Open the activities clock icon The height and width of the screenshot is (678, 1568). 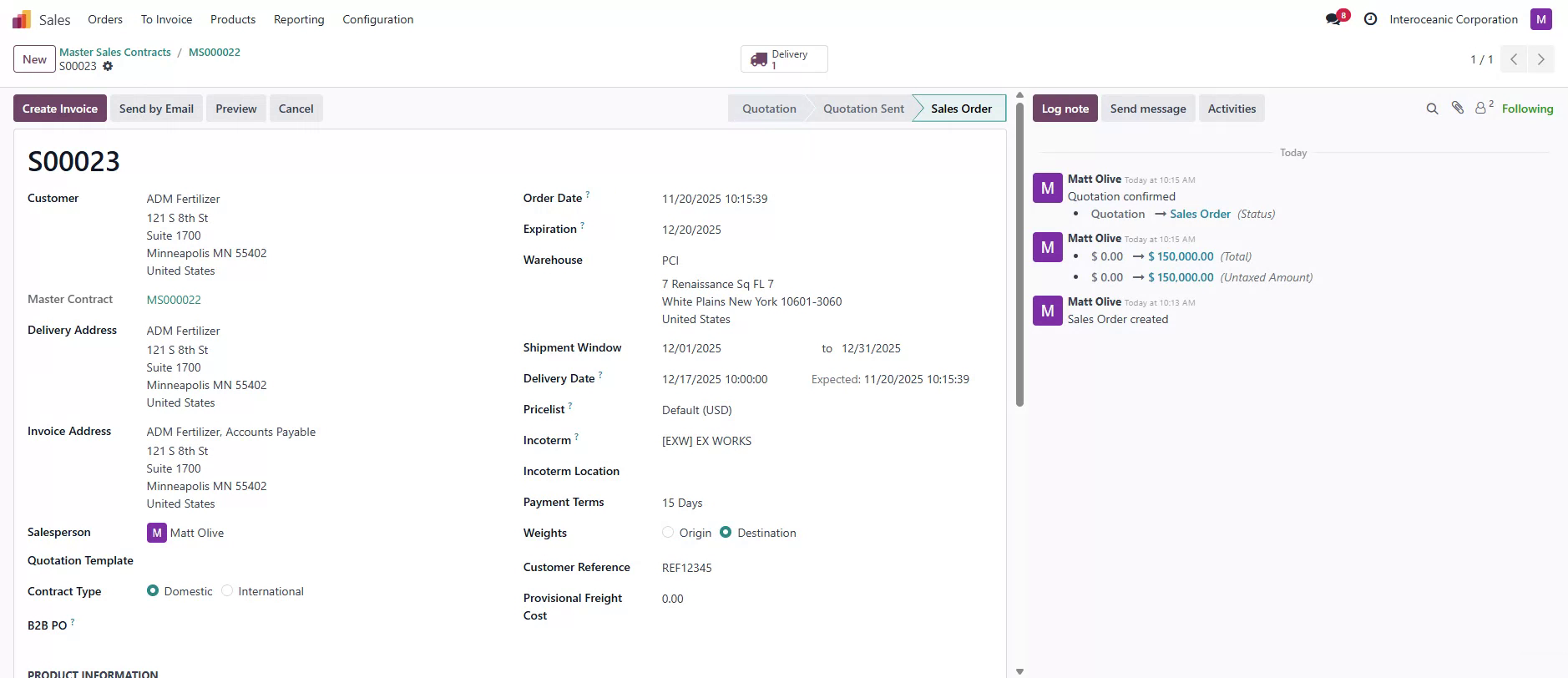(1370, 19)
